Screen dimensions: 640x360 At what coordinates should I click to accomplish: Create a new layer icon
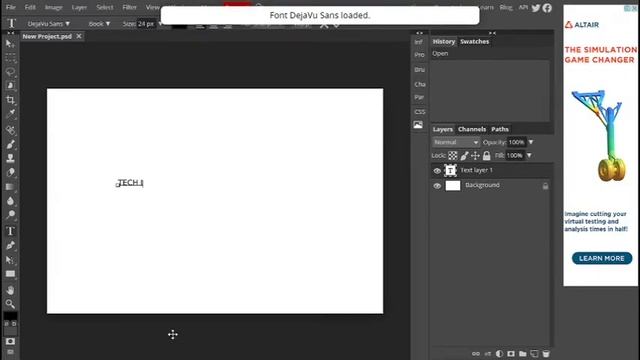coord(534,354)
